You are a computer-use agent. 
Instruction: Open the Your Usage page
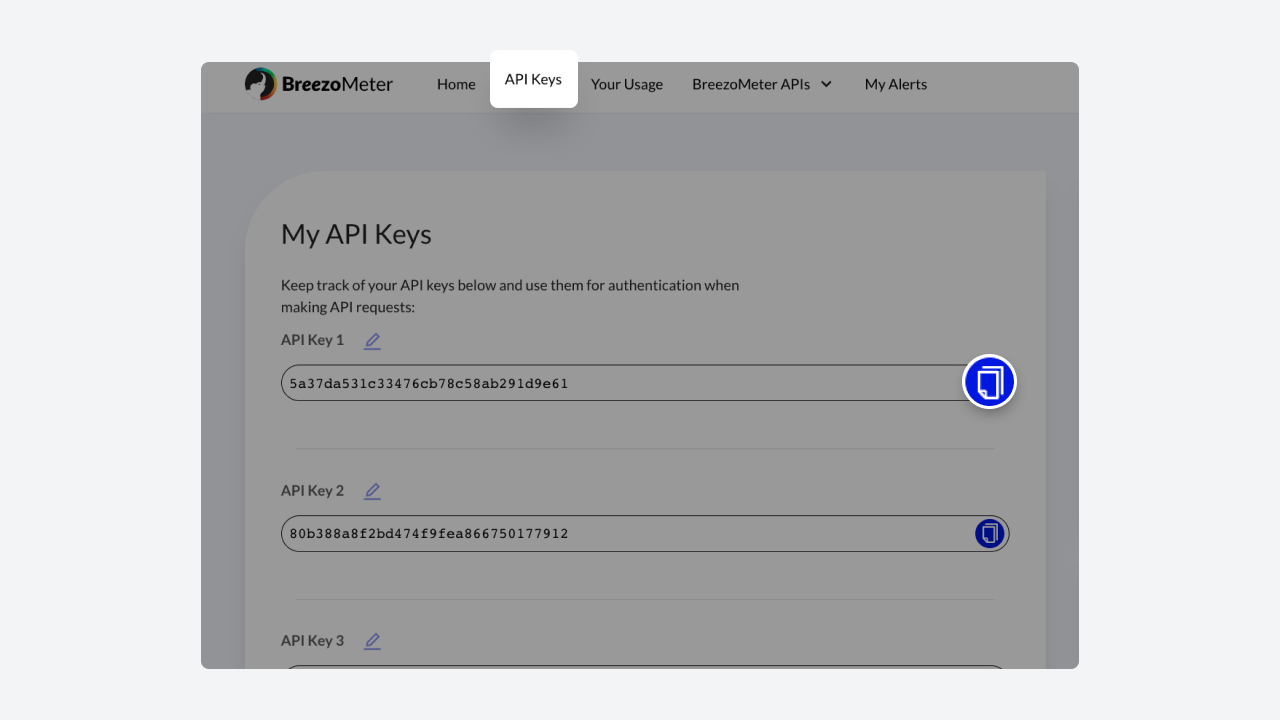627,84
